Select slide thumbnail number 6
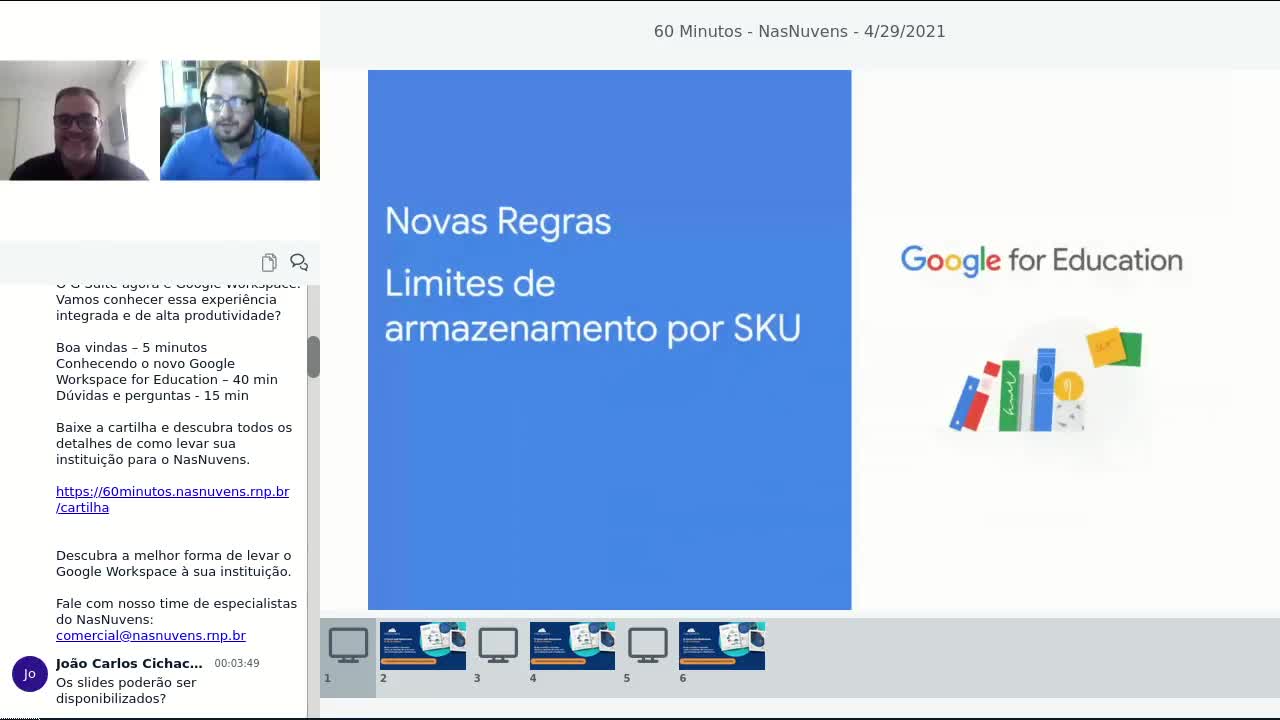Image resolution: width=1280 pixels, height=720 pixels. coord(722,646)
